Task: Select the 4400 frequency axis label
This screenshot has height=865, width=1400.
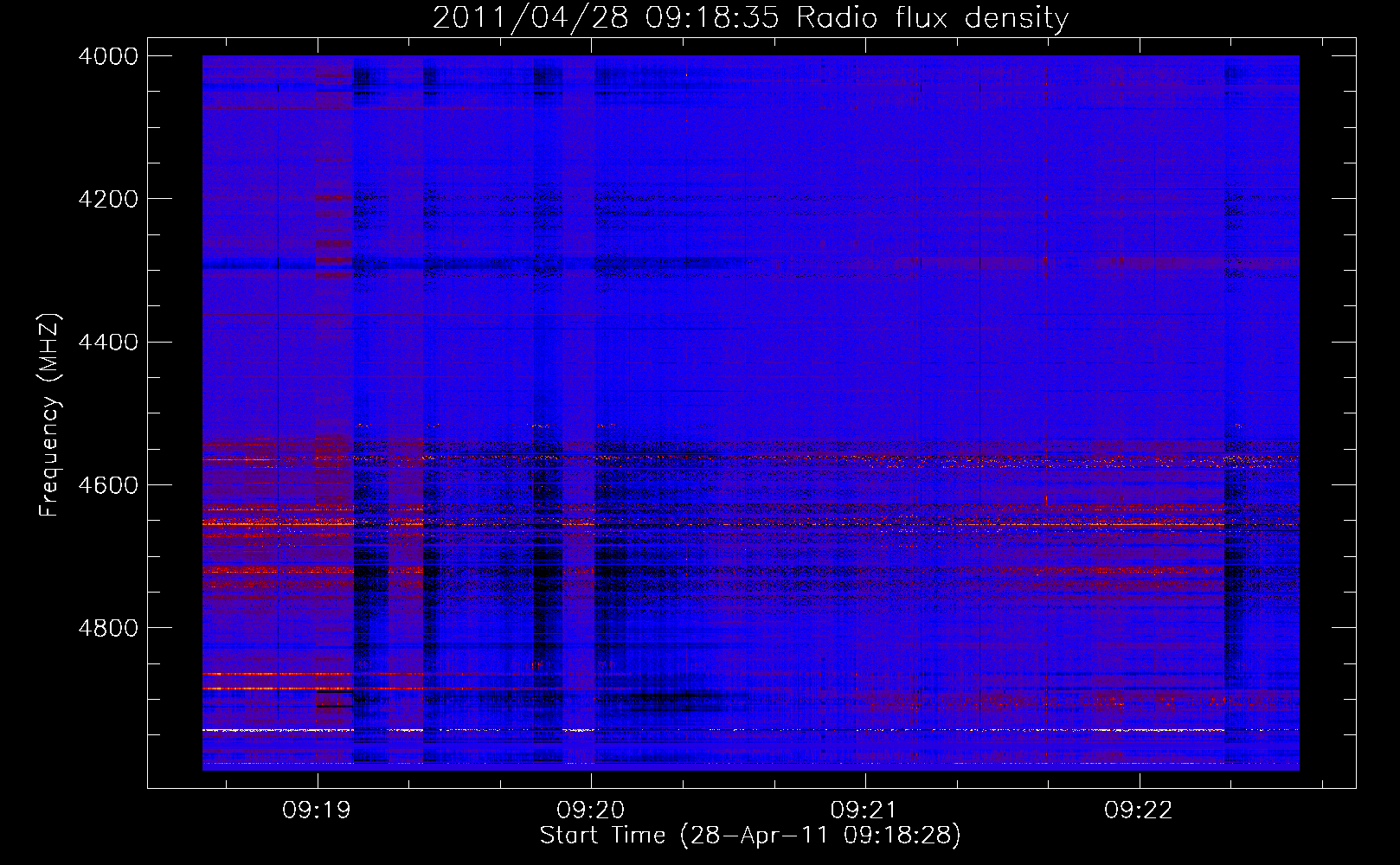Action: 108,343
